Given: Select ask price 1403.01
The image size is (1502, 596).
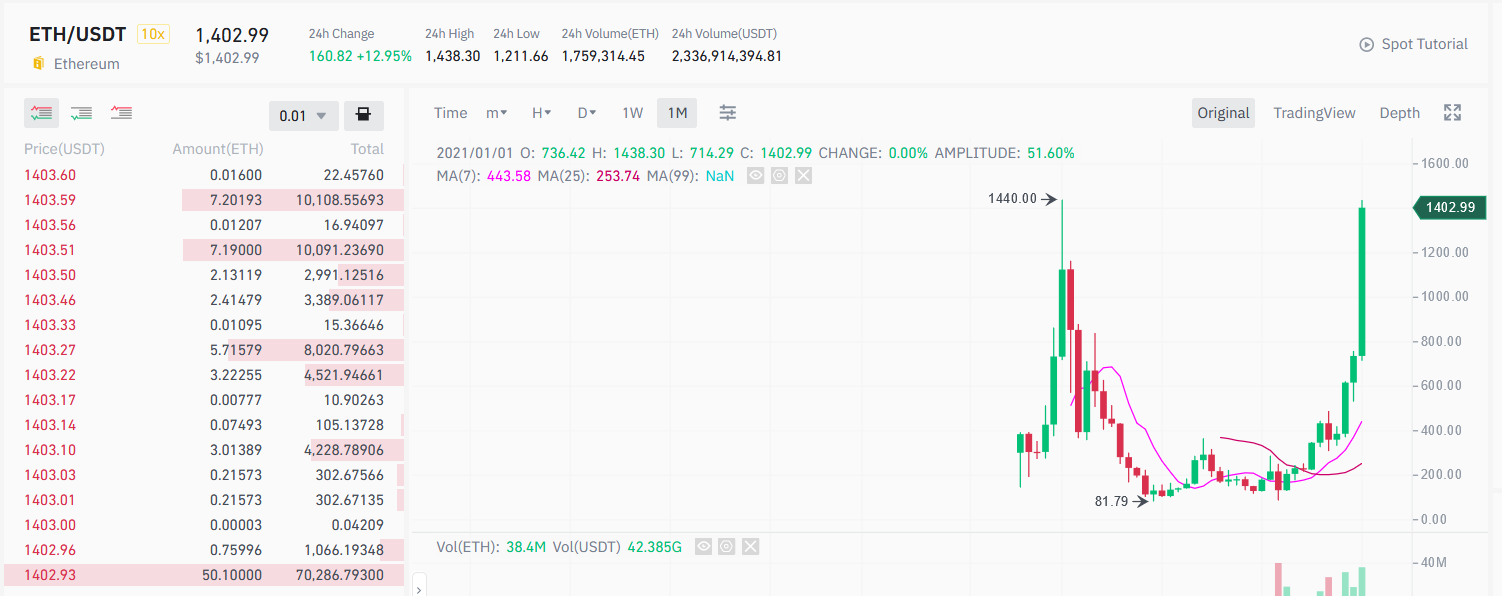Looking at the screenshot, I should pos(49,500).
